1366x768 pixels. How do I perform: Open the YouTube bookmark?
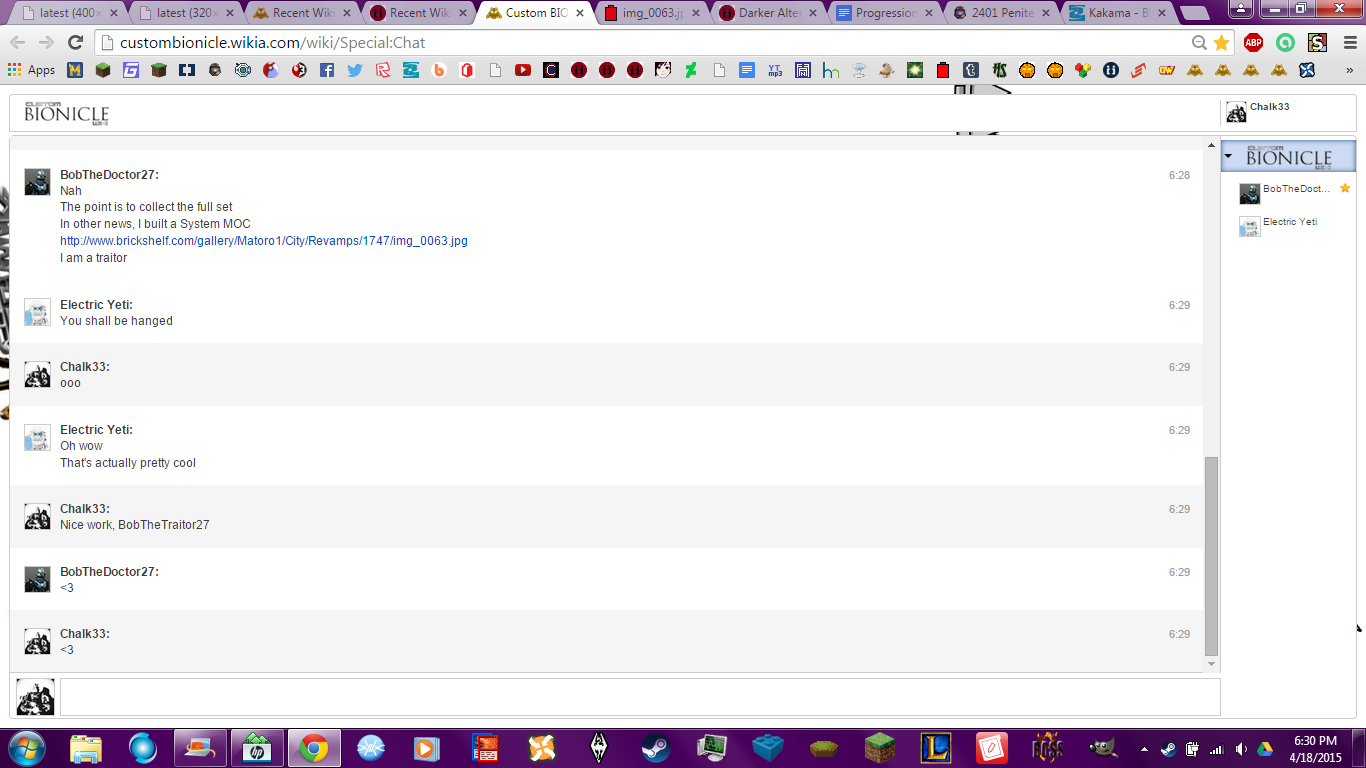pos(523,70)
